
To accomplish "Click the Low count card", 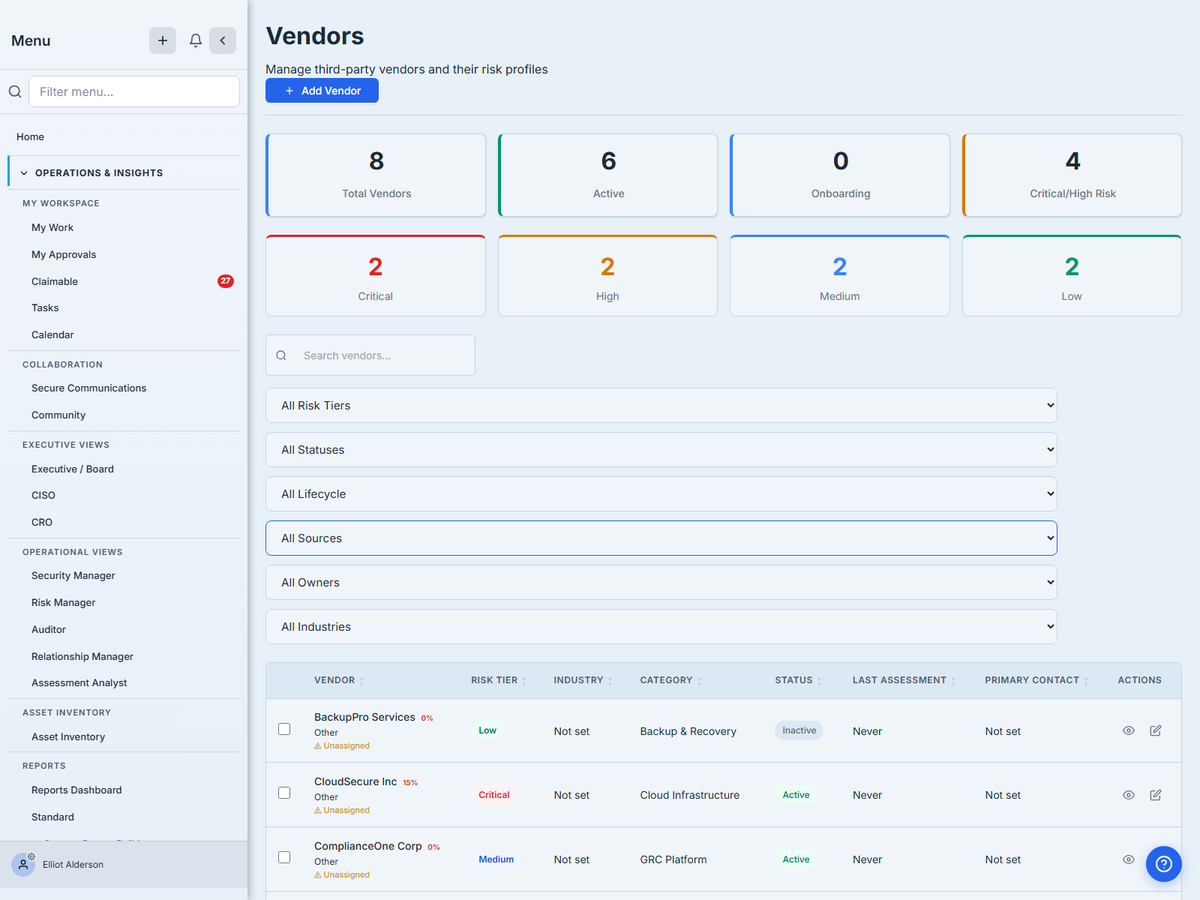I will coord(1072,276).
